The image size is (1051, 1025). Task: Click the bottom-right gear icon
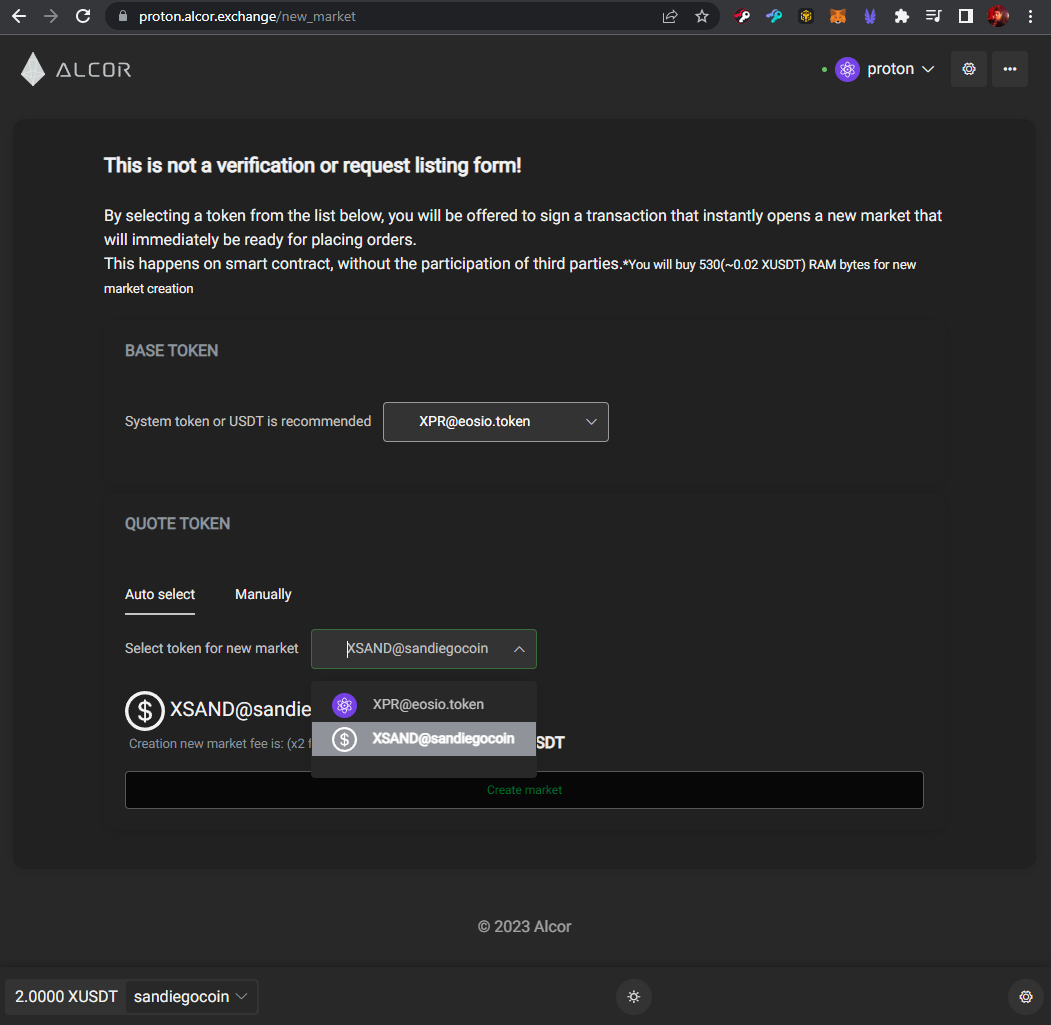point(1026,997)
